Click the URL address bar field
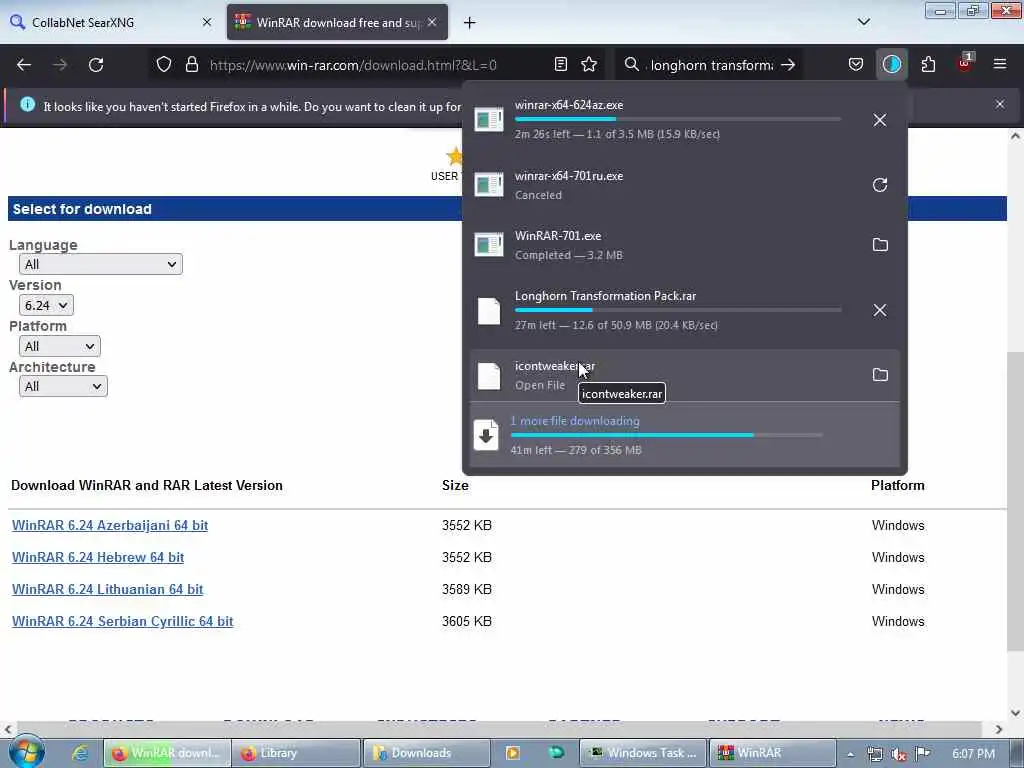 tap(376, 65)
